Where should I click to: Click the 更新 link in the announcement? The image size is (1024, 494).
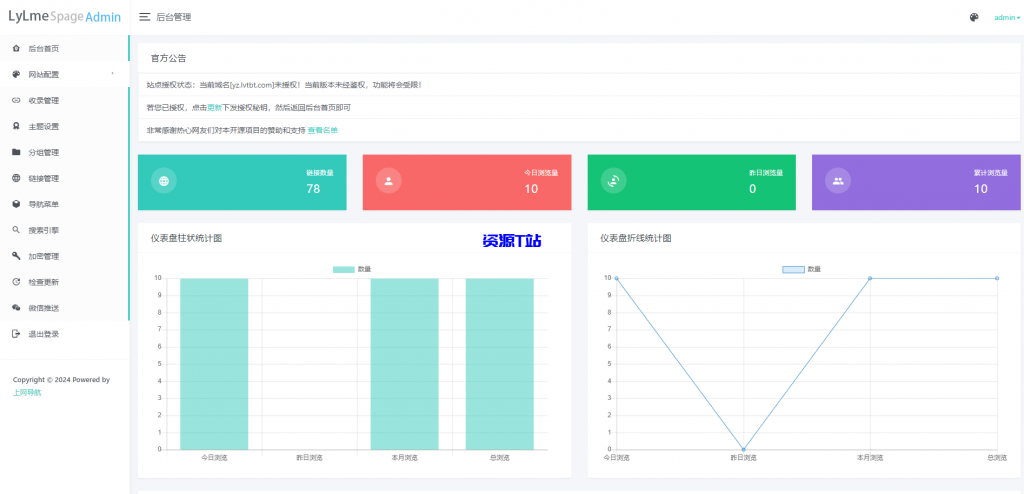pyautogui.click(x=214, y=107)
